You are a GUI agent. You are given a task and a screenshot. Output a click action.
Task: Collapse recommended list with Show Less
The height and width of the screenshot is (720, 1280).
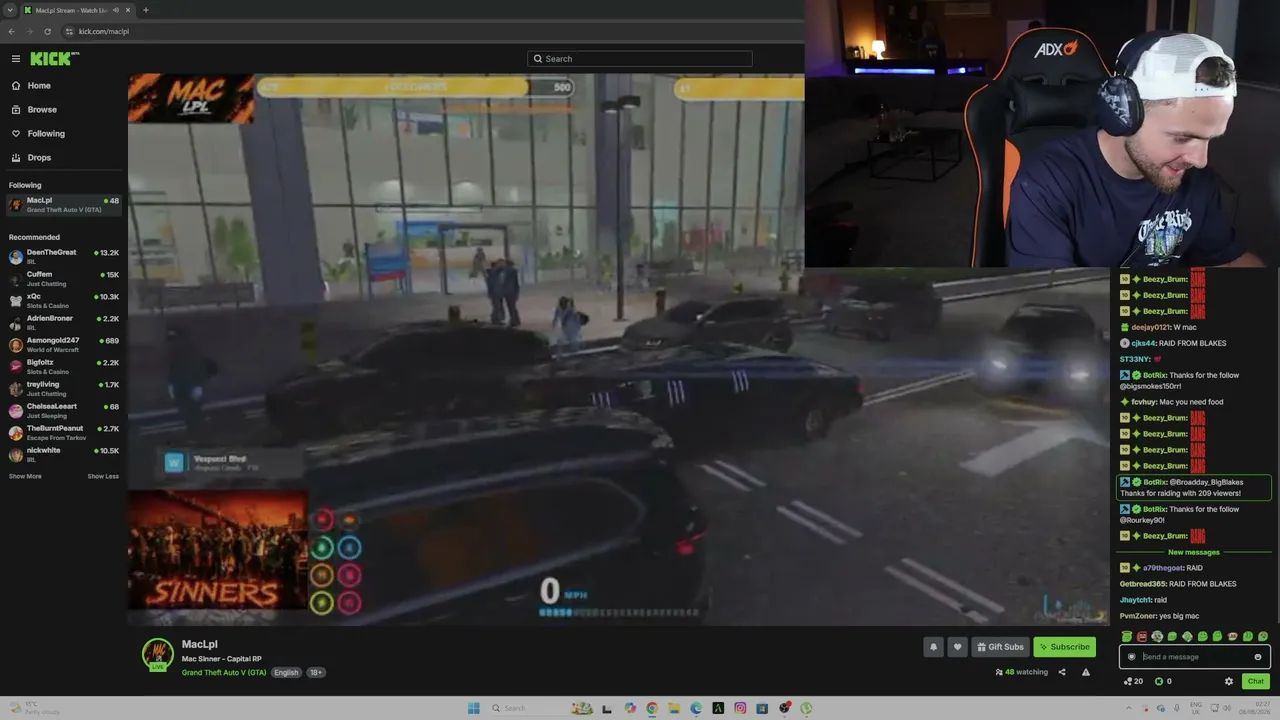click(103, 476)
